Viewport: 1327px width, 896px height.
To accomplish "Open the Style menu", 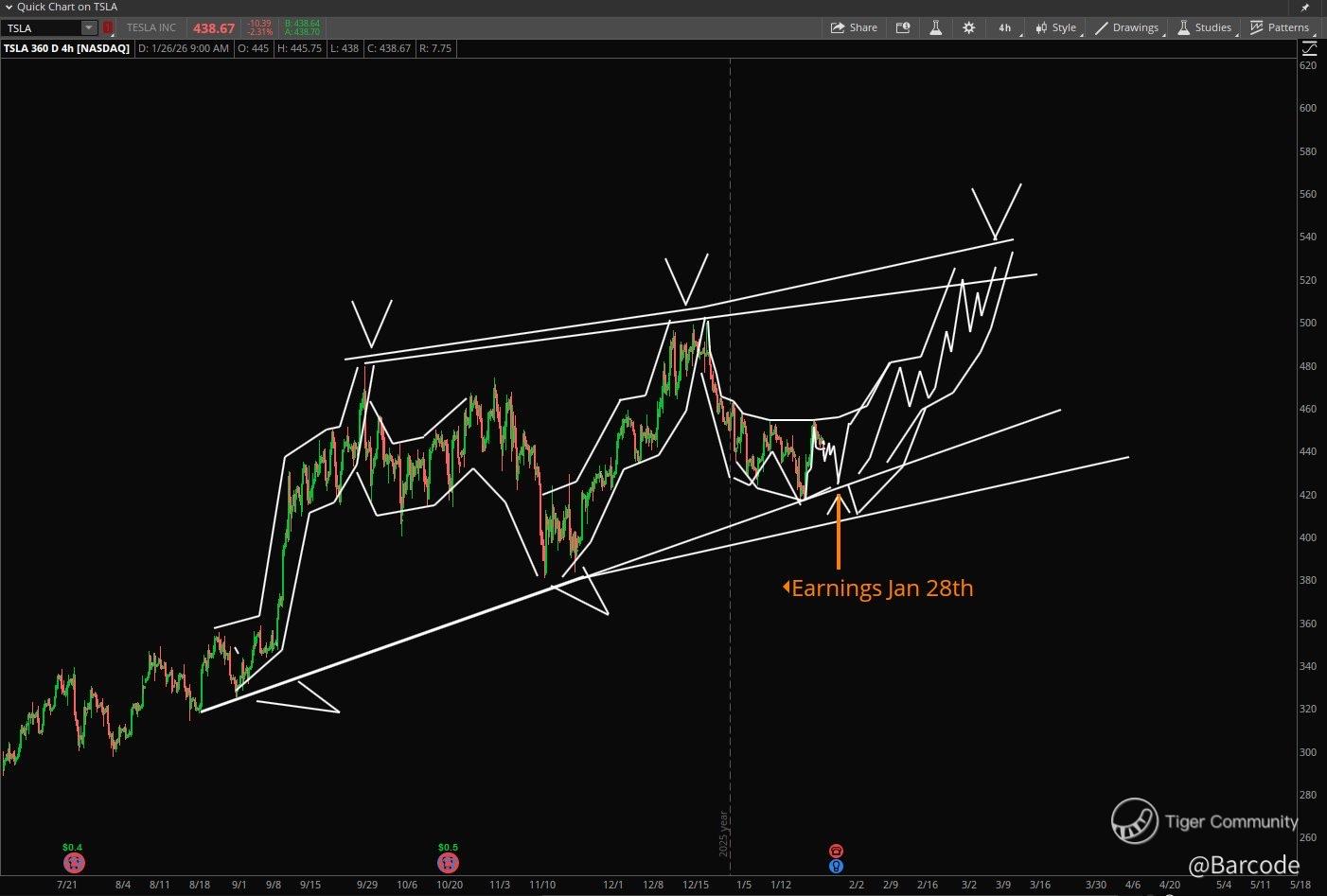I will coord(1056,27).
